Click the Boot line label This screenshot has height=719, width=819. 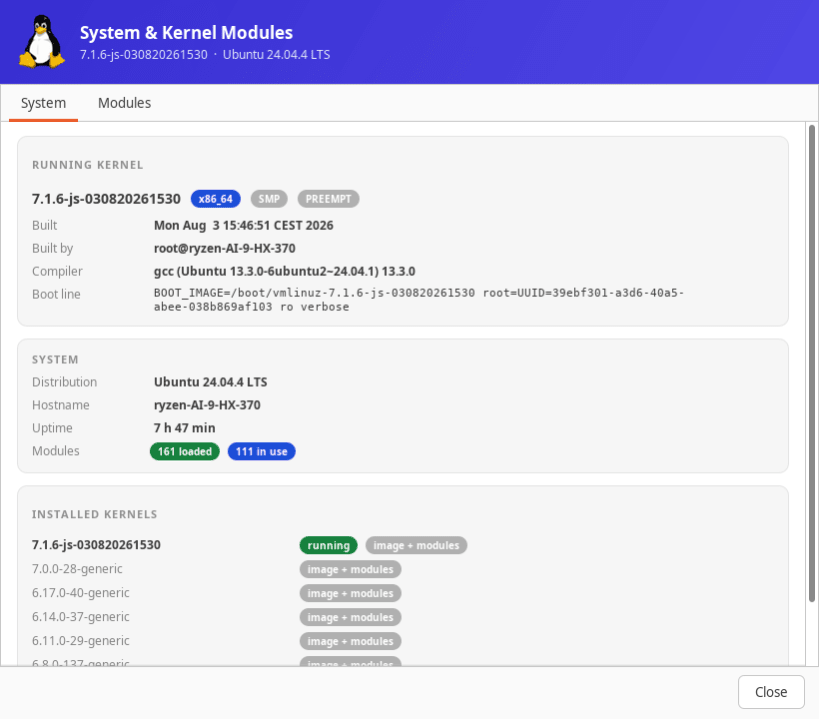(56, 294)
